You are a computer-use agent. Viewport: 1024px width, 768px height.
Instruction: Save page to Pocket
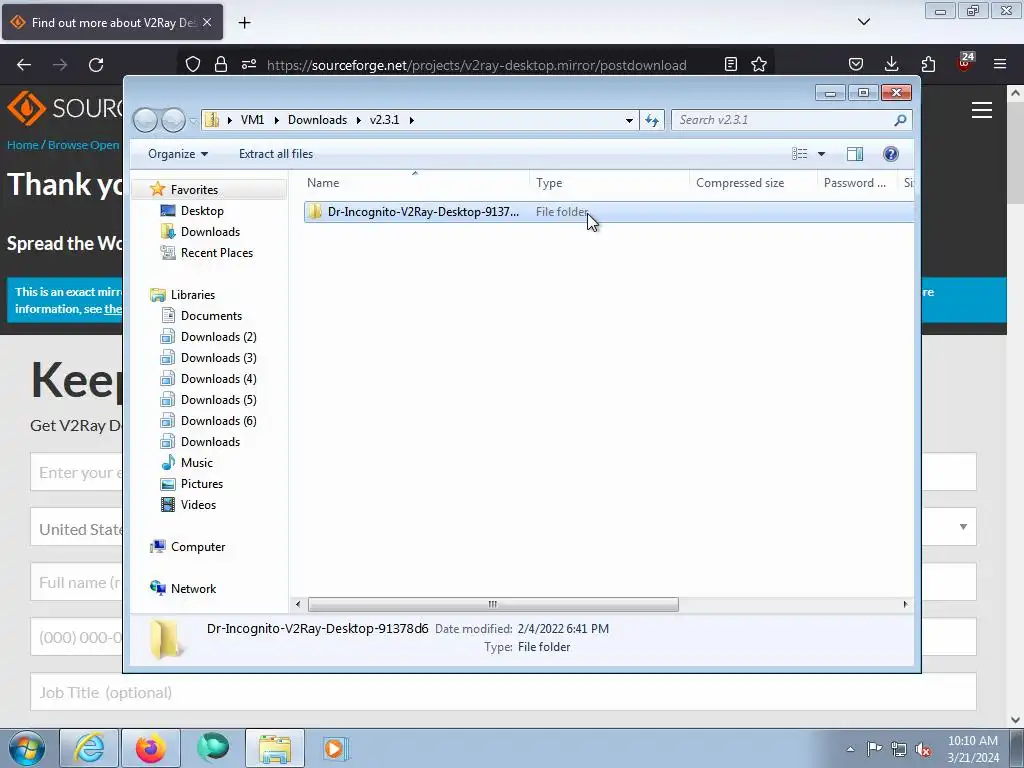click(856, 64)
